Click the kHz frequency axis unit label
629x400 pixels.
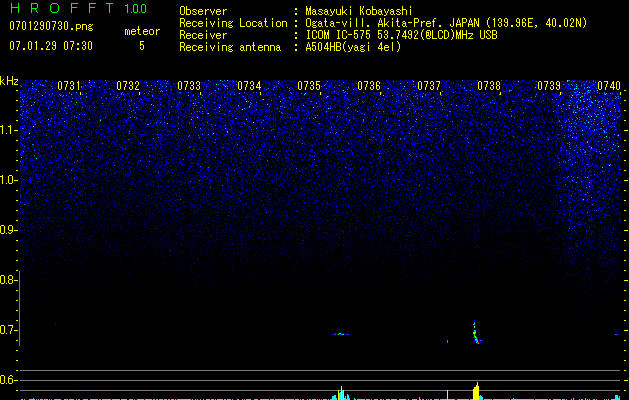9,81
